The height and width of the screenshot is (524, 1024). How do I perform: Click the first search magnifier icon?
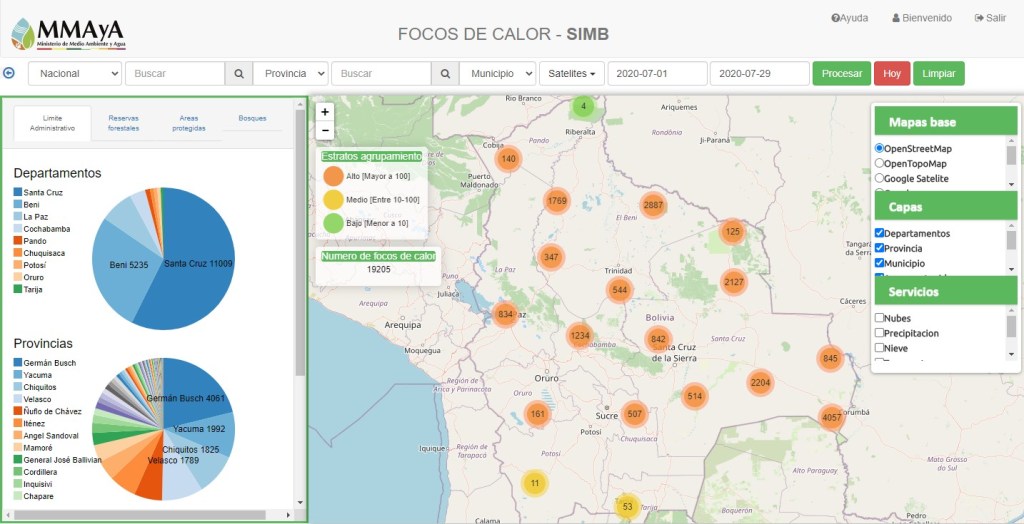pos(239,74)
